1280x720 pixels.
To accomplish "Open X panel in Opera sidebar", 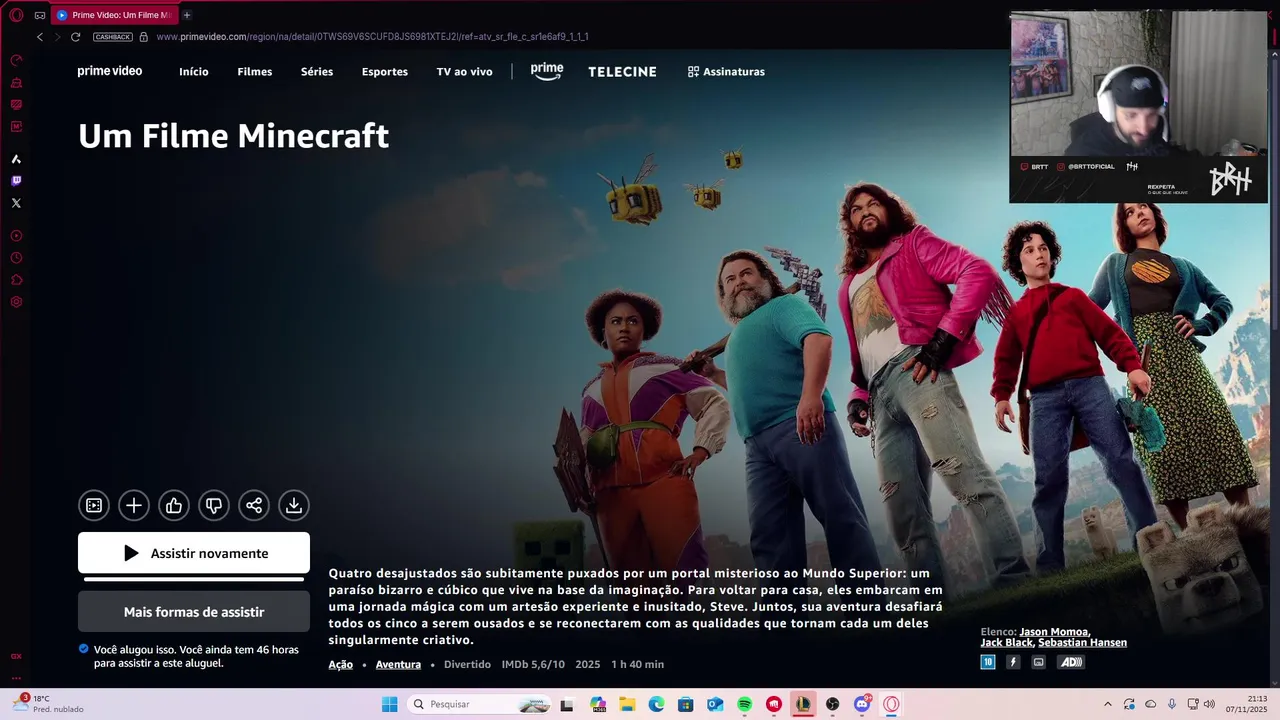I will (16, 203).
